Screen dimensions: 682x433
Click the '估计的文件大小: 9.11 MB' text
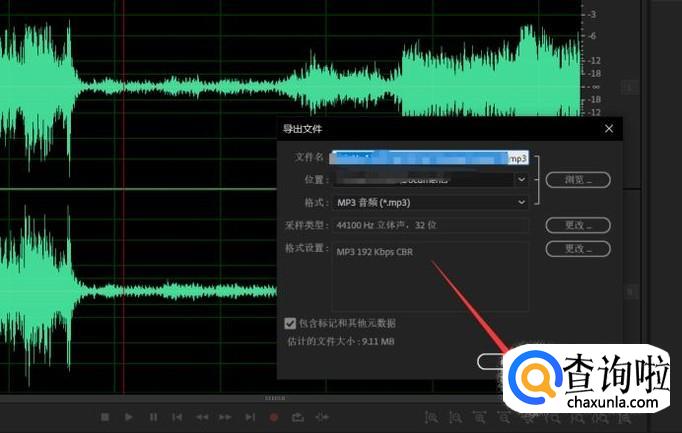tap(341, 342)
